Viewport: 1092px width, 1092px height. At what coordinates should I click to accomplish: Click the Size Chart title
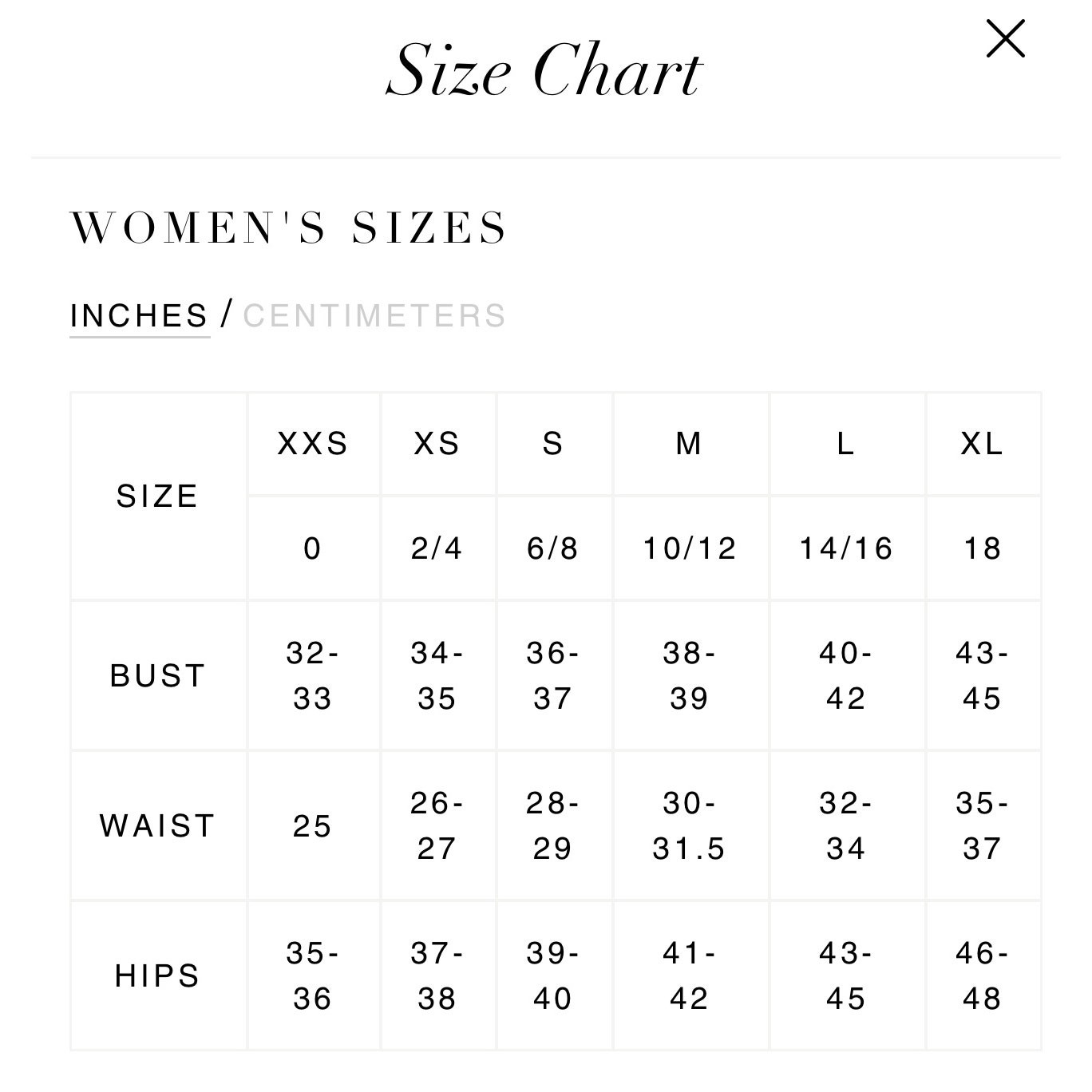pos(544,70)
